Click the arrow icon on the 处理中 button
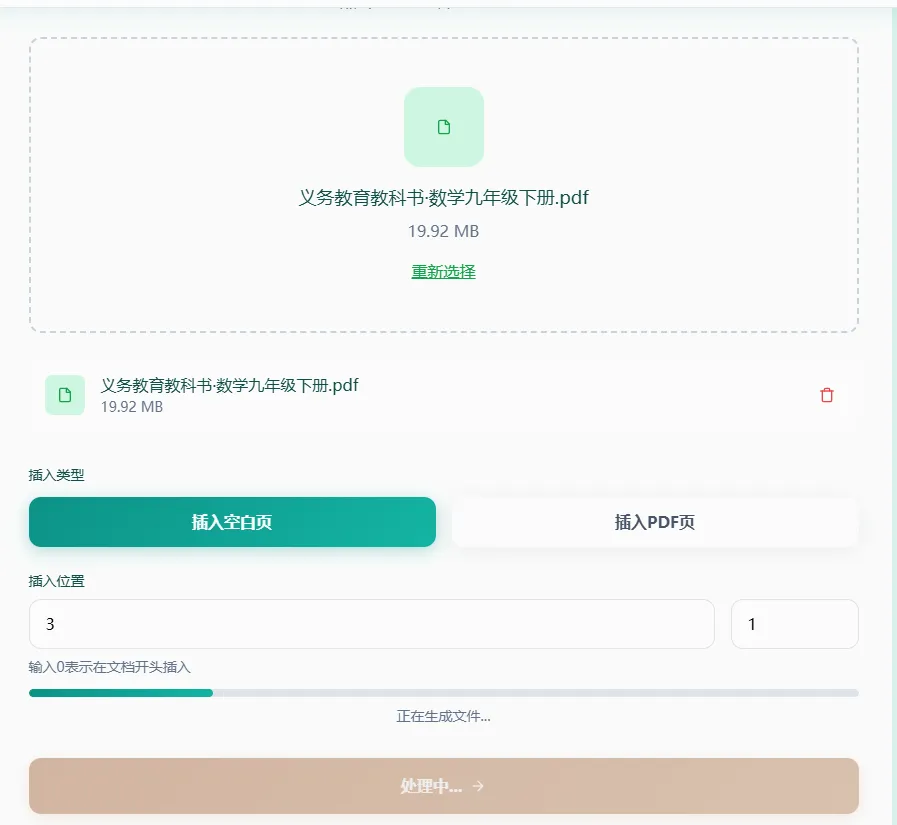 pyautogui.click(x=478, y=786)
